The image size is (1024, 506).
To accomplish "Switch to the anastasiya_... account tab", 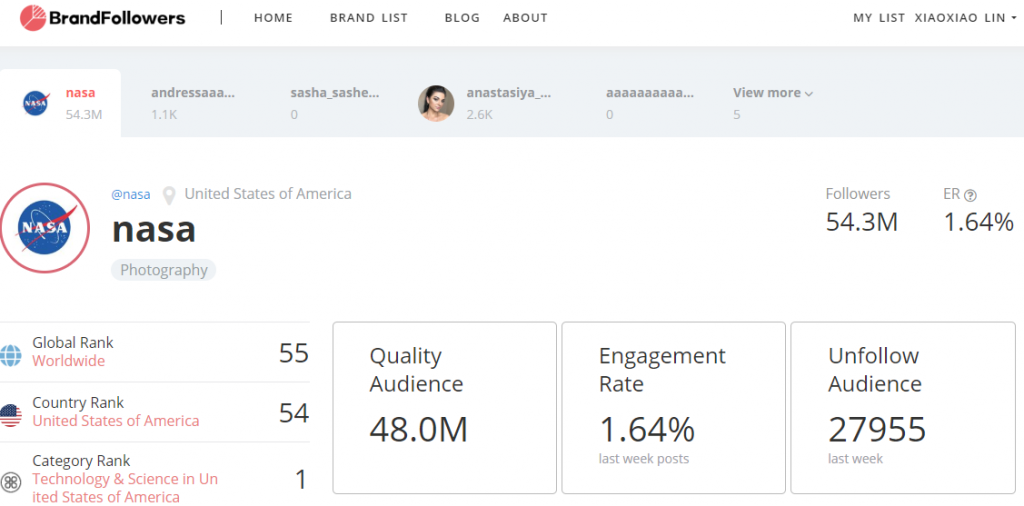I will pos(487,103).
